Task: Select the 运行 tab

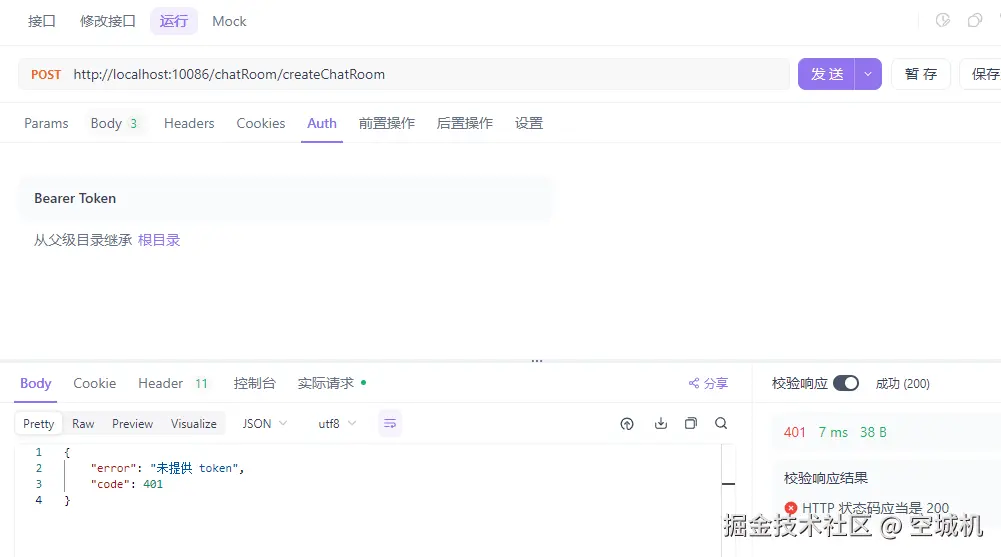Action: tap(174, 21)
